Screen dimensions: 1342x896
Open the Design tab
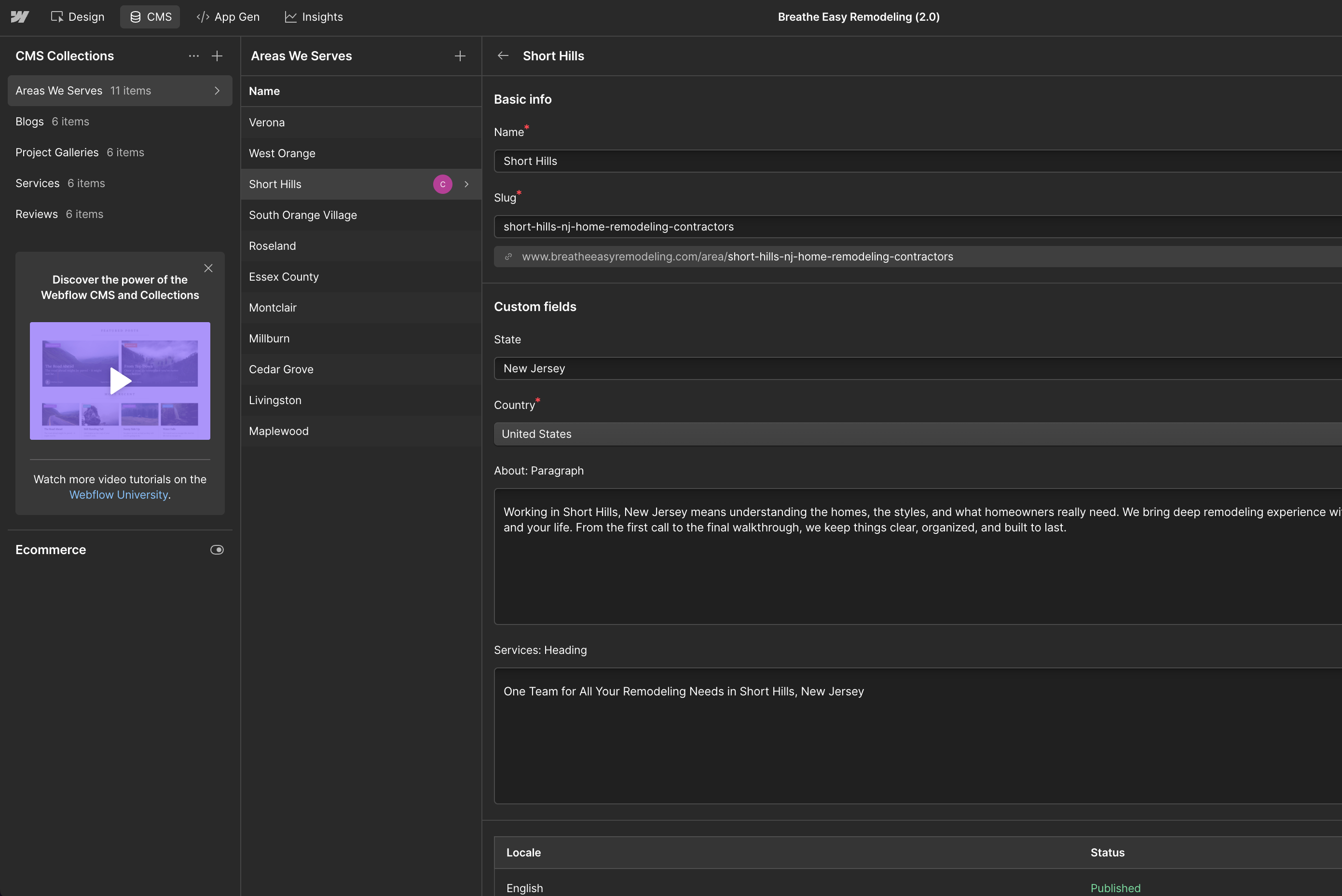pyautogui.click(x=78, y=16)
